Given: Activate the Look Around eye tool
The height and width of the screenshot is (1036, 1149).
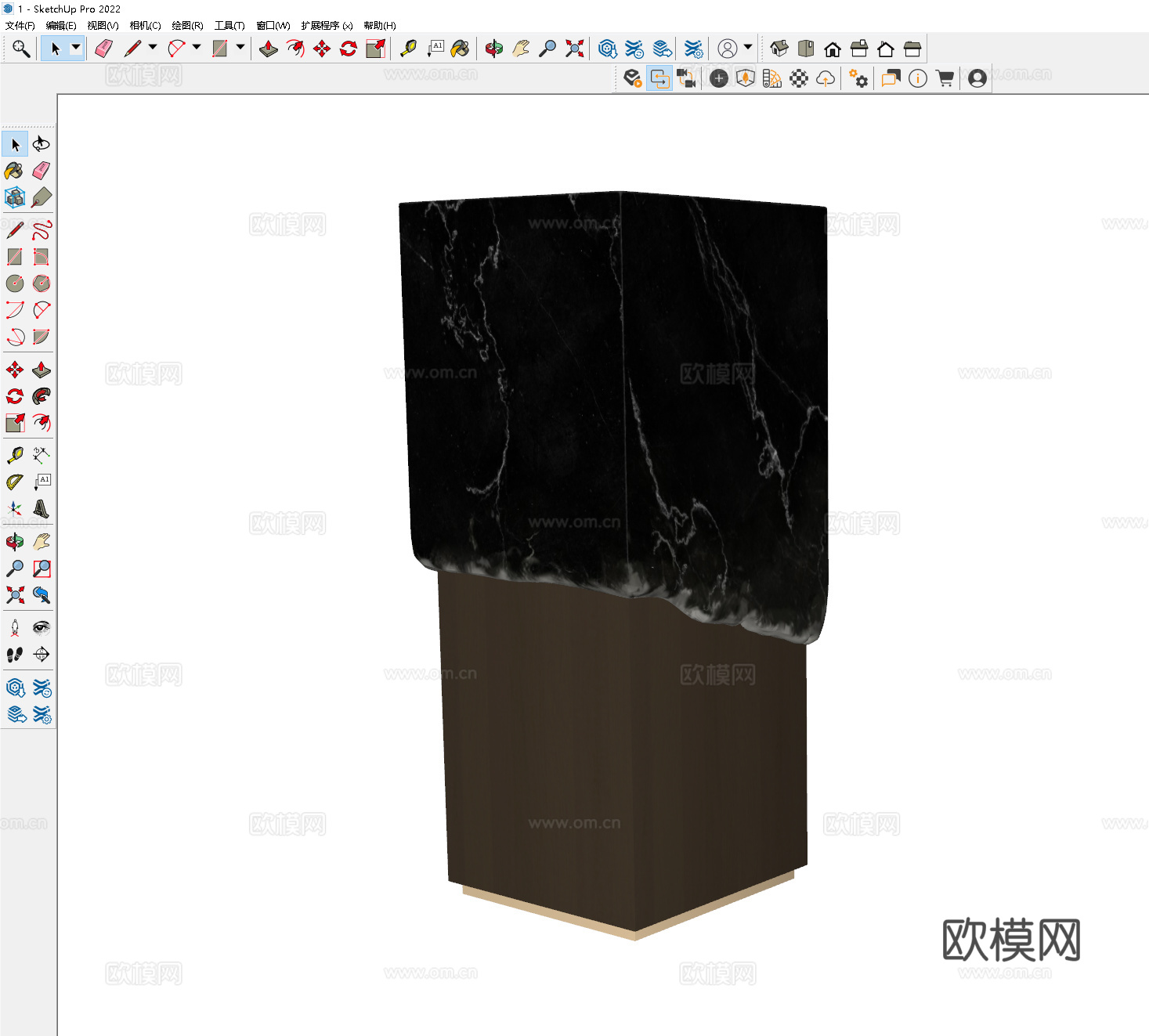Looking at the screenshot, I should click(x=42, y=628).
